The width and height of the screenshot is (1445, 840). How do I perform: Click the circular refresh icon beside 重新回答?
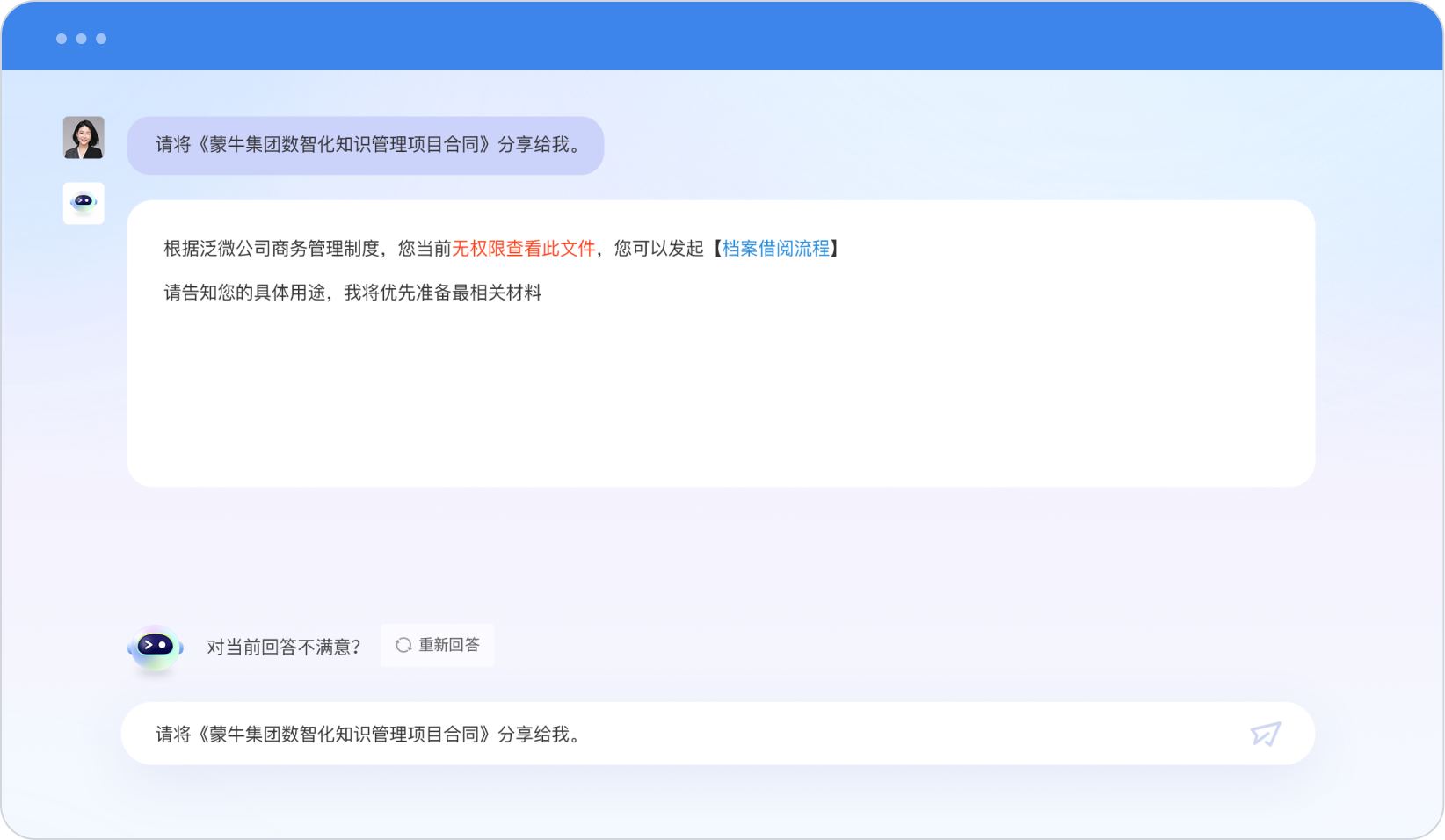[x=403, y=645]
